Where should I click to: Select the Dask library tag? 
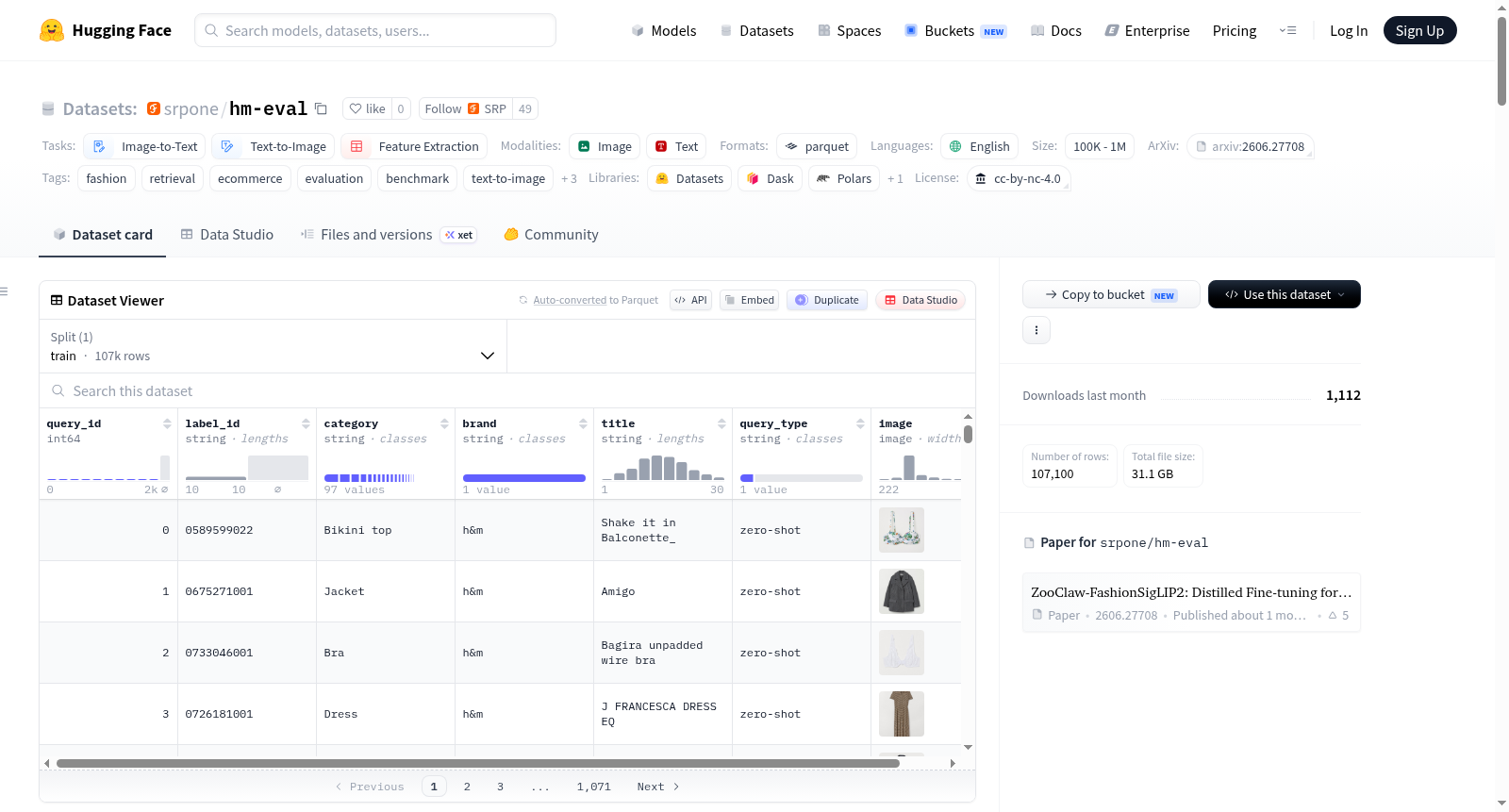point(770,178)
